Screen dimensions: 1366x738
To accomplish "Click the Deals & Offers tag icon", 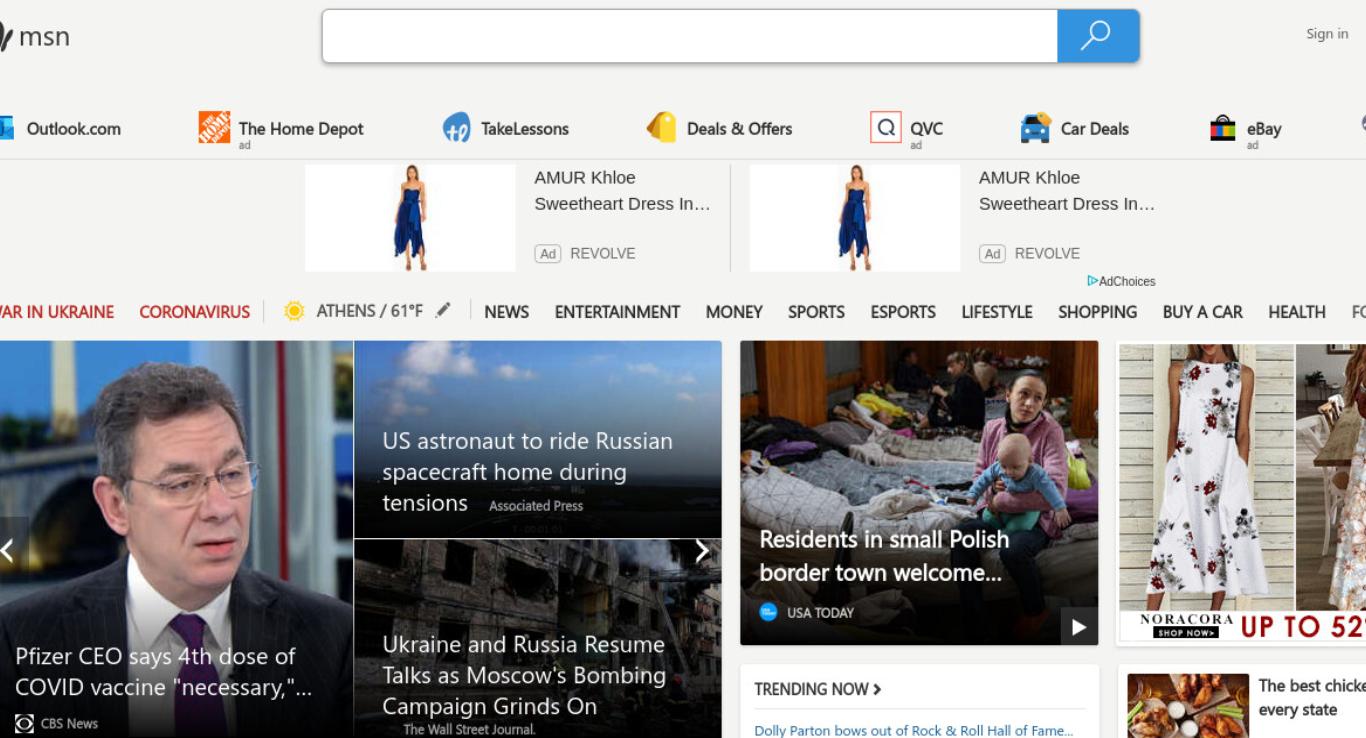I will tap(661, 127).
